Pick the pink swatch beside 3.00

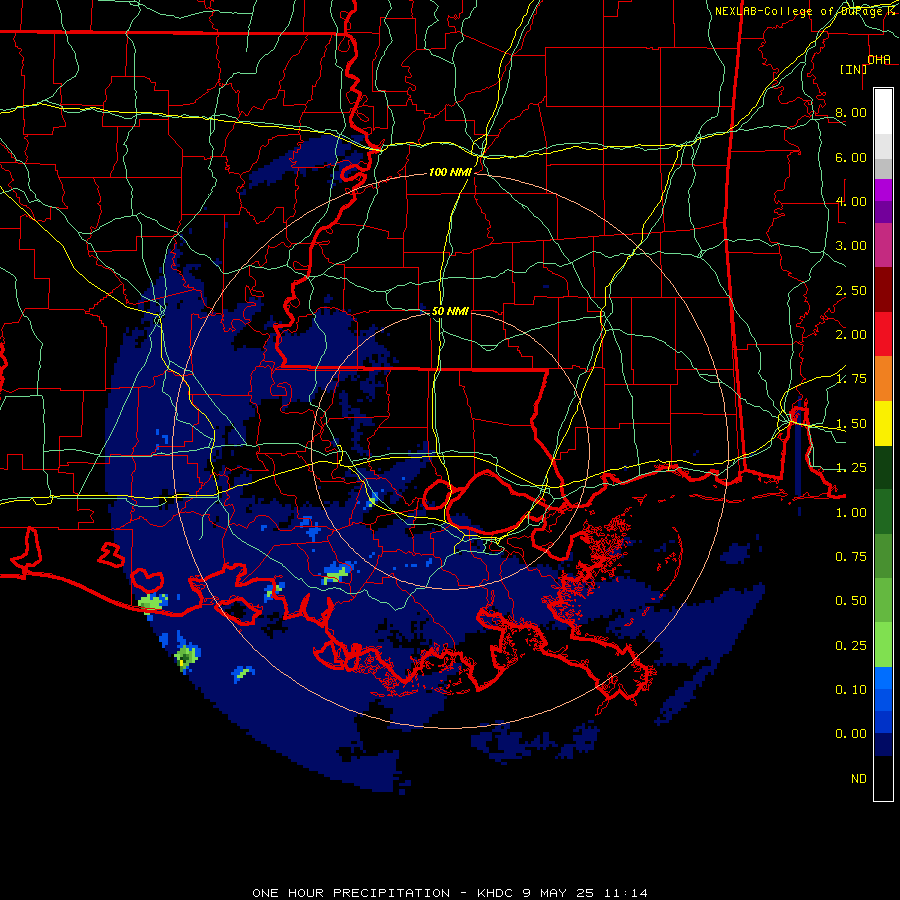(x=883, y=246)
